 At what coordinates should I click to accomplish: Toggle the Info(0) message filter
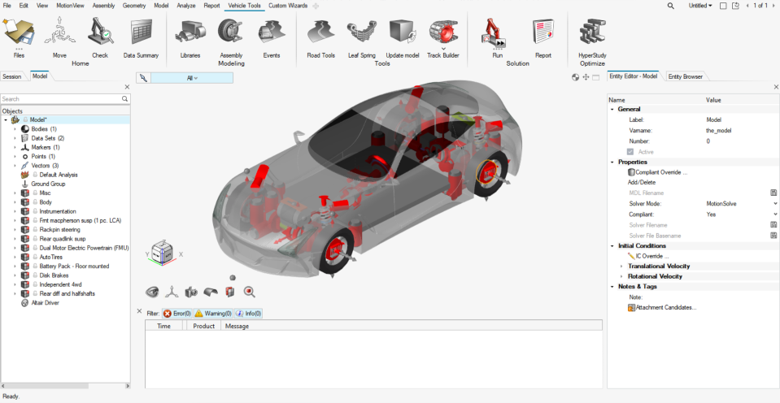[x=248, y=313]
